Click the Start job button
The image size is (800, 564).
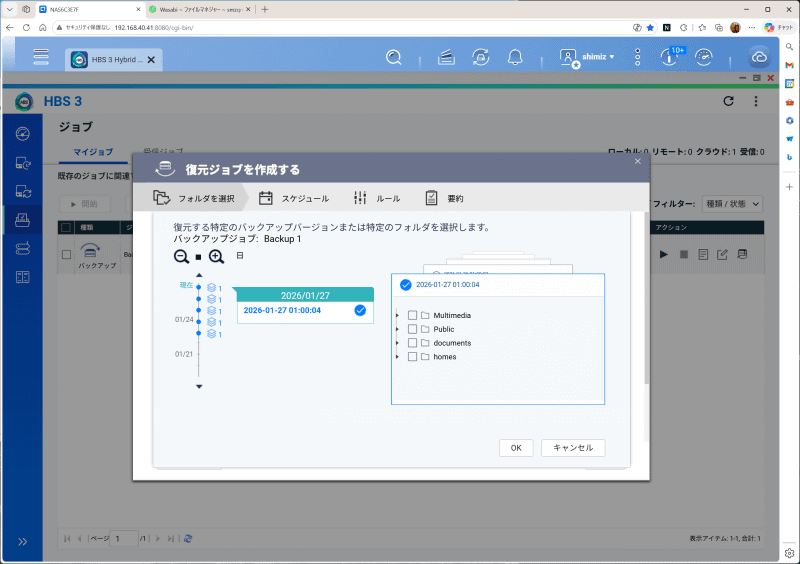pos(85,204)
